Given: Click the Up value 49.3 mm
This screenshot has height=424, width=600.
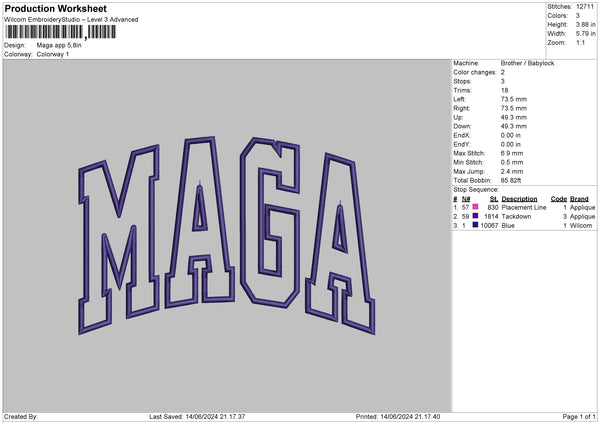Looking at the screenshot, I should (514, 117).
